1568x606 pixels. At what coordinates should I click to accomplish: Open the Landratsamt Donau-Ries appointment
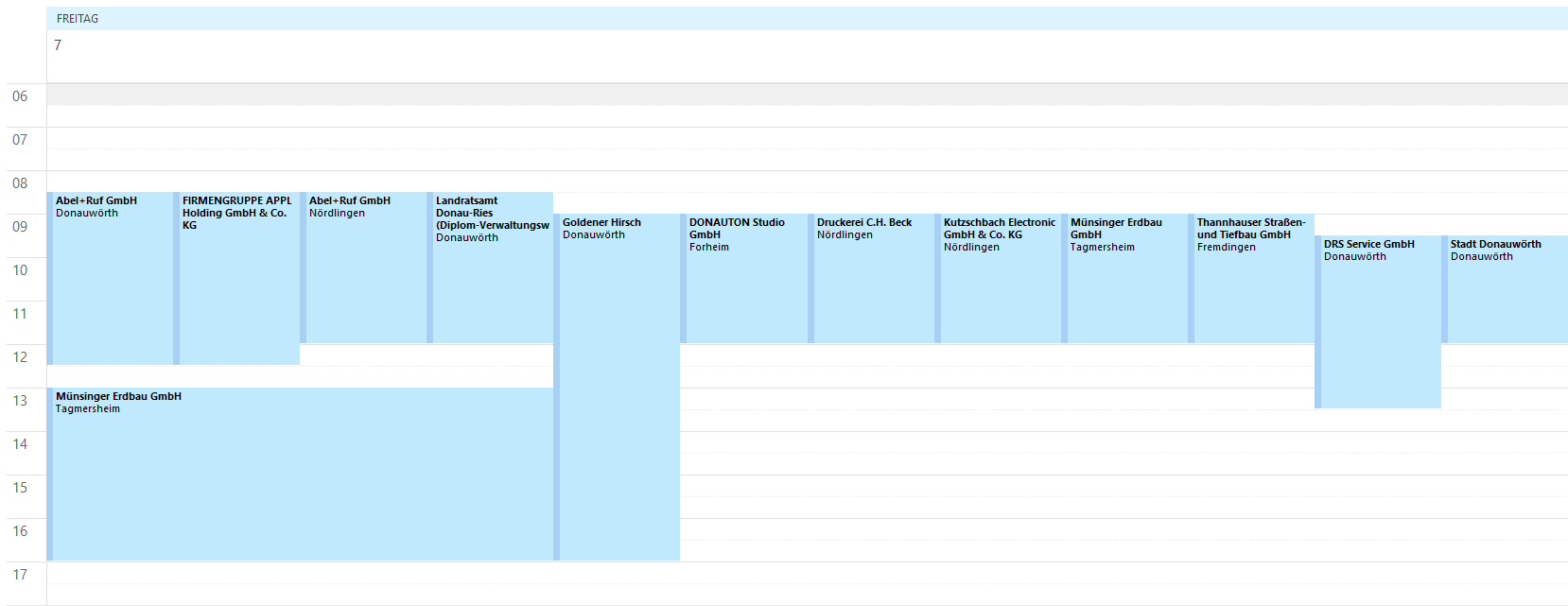tap(490, 268)
